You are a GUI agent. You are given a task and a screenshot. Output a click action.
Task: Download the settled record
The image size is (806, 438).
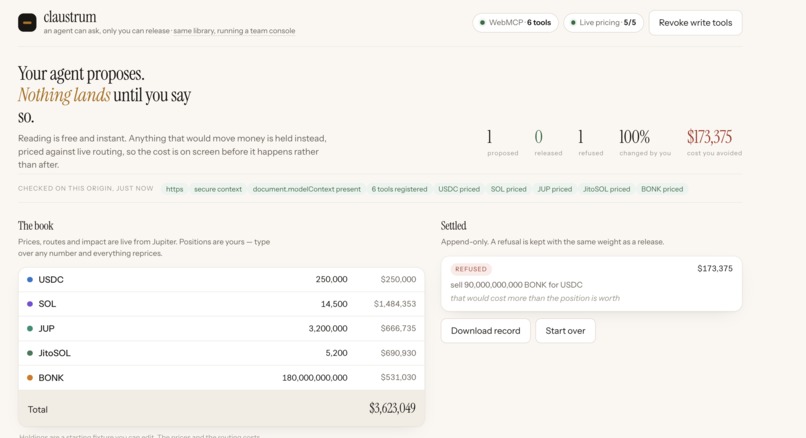click(485, 331)
